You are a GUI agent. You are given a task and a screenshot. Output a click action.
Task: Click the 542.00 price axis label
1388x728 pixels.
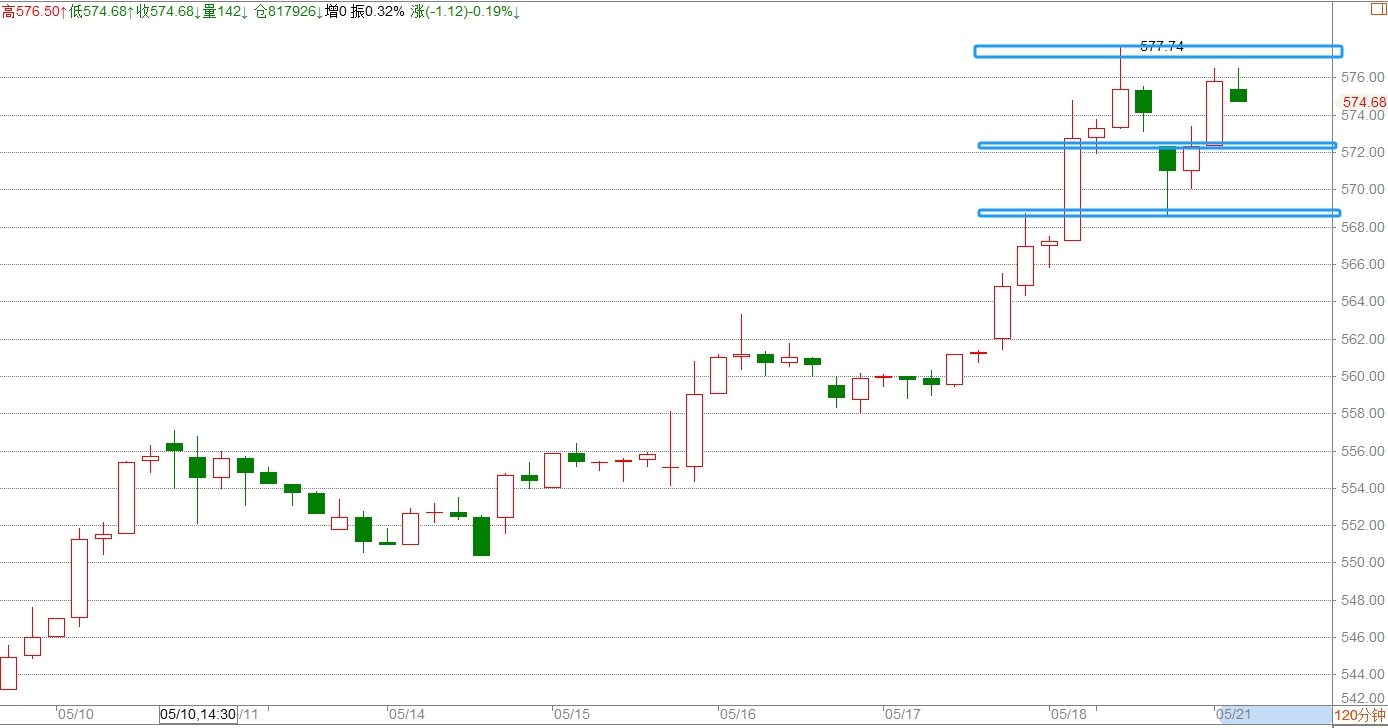point(1363,698)
